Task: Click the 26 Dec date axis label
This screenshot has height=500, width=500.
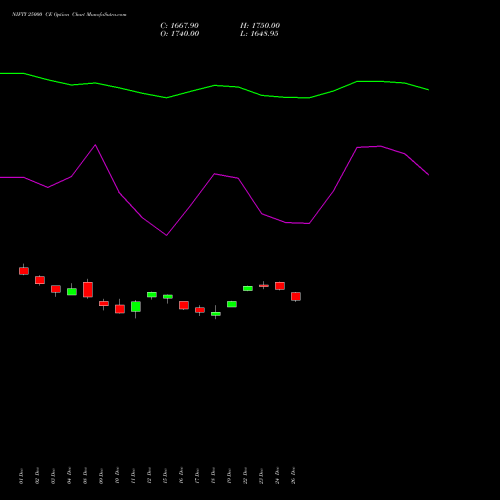Action: click(293, 476)
